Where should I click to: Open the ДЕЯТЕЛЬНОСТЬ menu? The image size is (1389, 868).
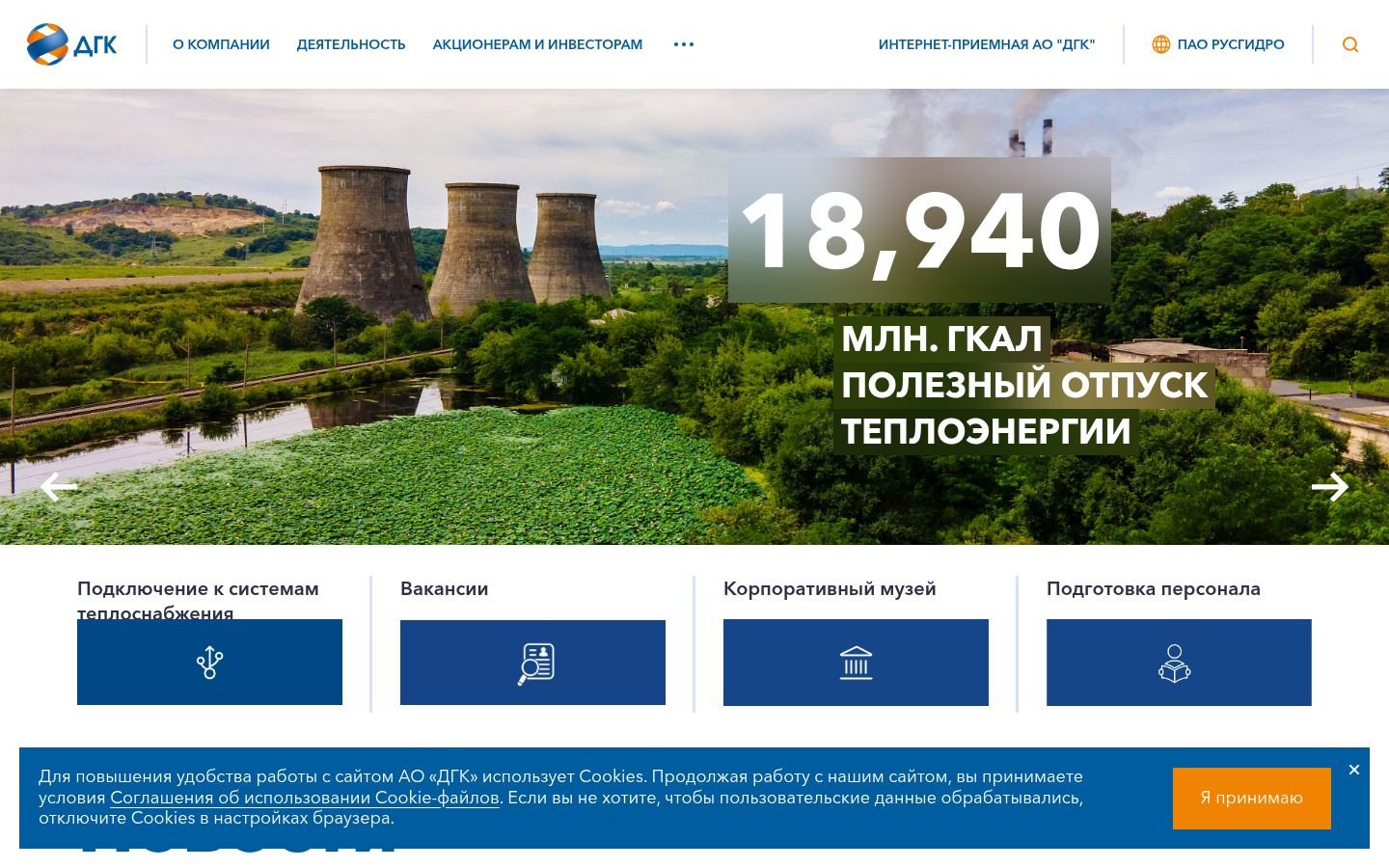pos(351,44)
